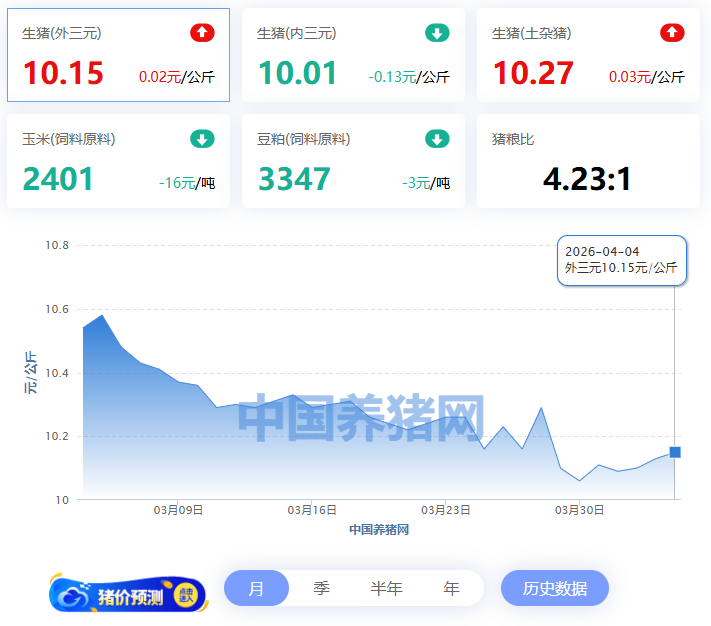This screenshot has width=711, height=626.
Task: Select the 生猪(外三元) price card
Action: point(118,56)
